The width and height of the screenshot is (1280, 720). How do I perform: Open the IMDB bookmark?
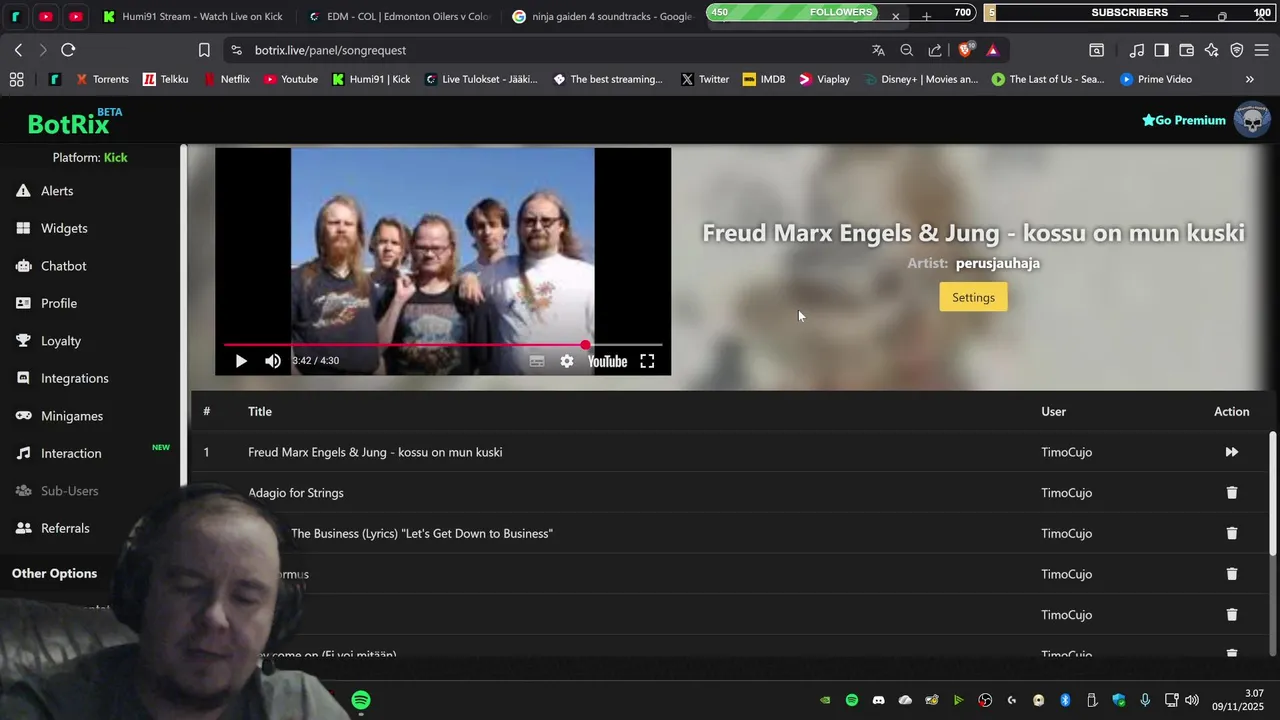764,79
